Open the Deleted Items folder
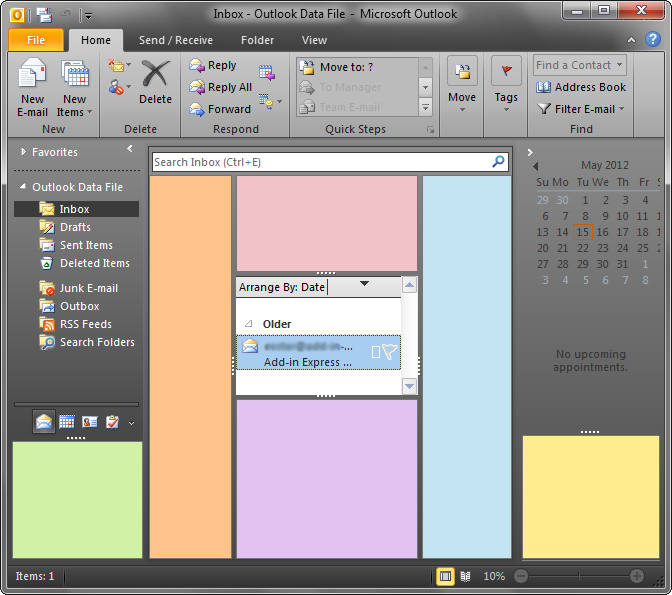 coord(84,263)
